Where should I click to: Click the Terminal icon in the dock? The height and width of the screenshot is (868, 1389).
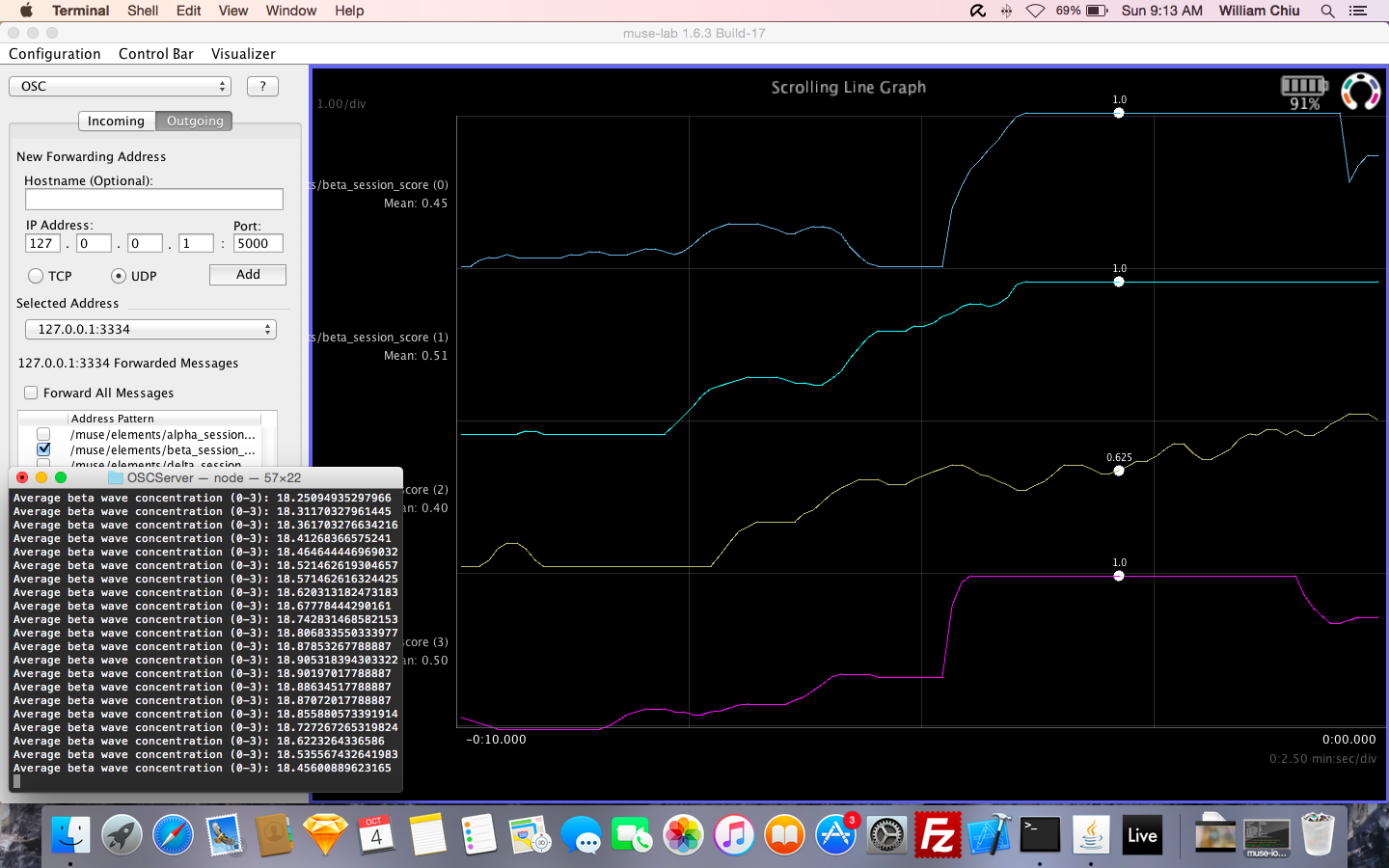click(1040, 835)
